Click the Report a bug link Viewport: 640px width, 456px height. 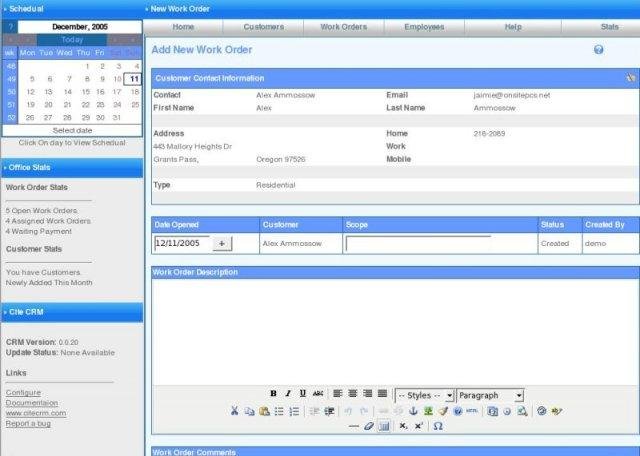coord(30,423)
